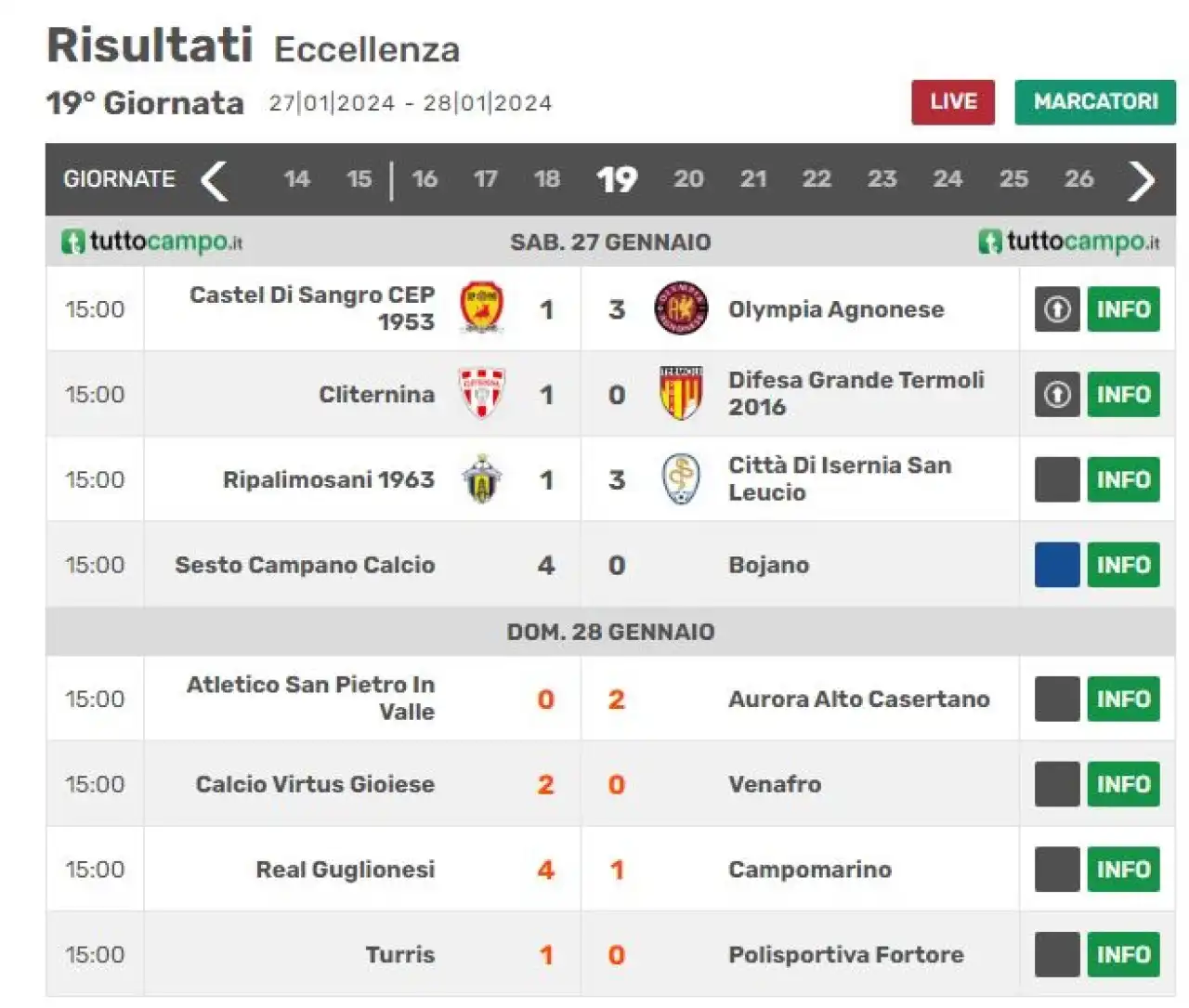Open INFO for Turris vs Polisportiva Fortore

[x=1123, y=955]
